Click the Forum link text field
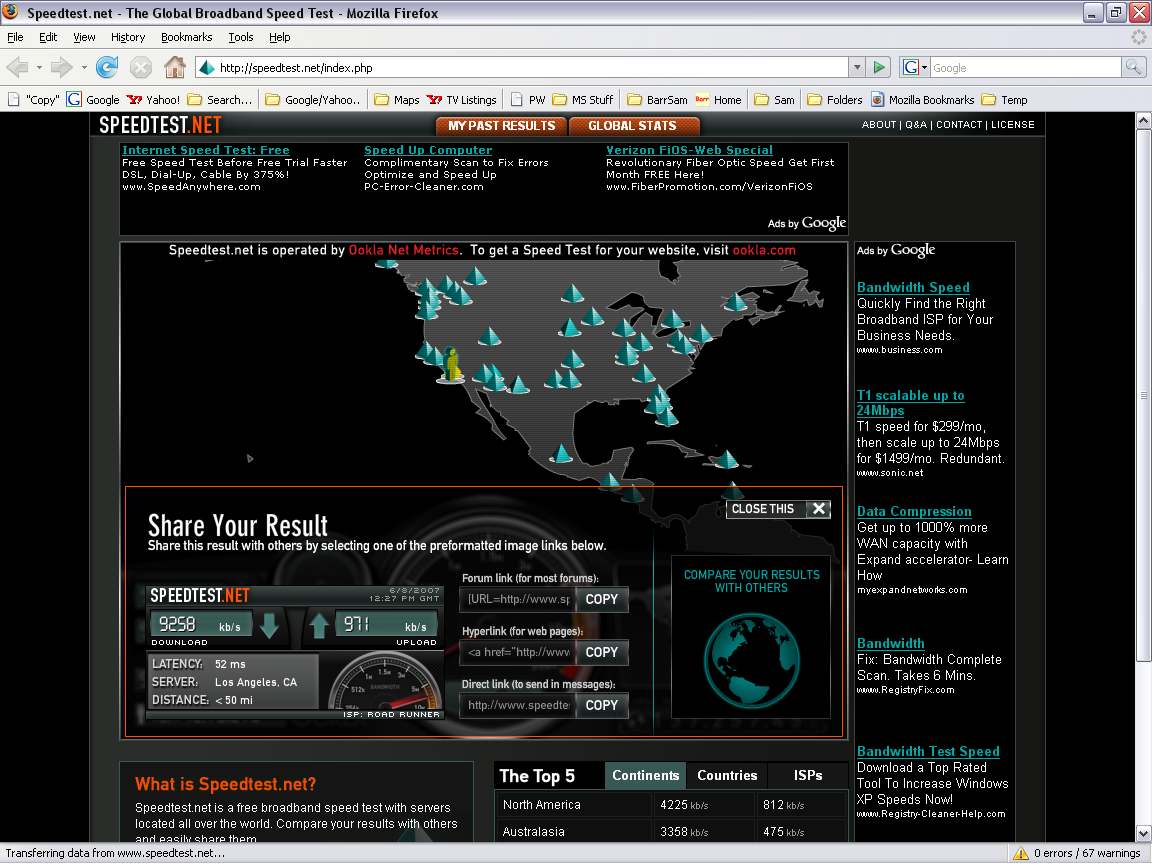1152x864 pixels. point(517,600)
